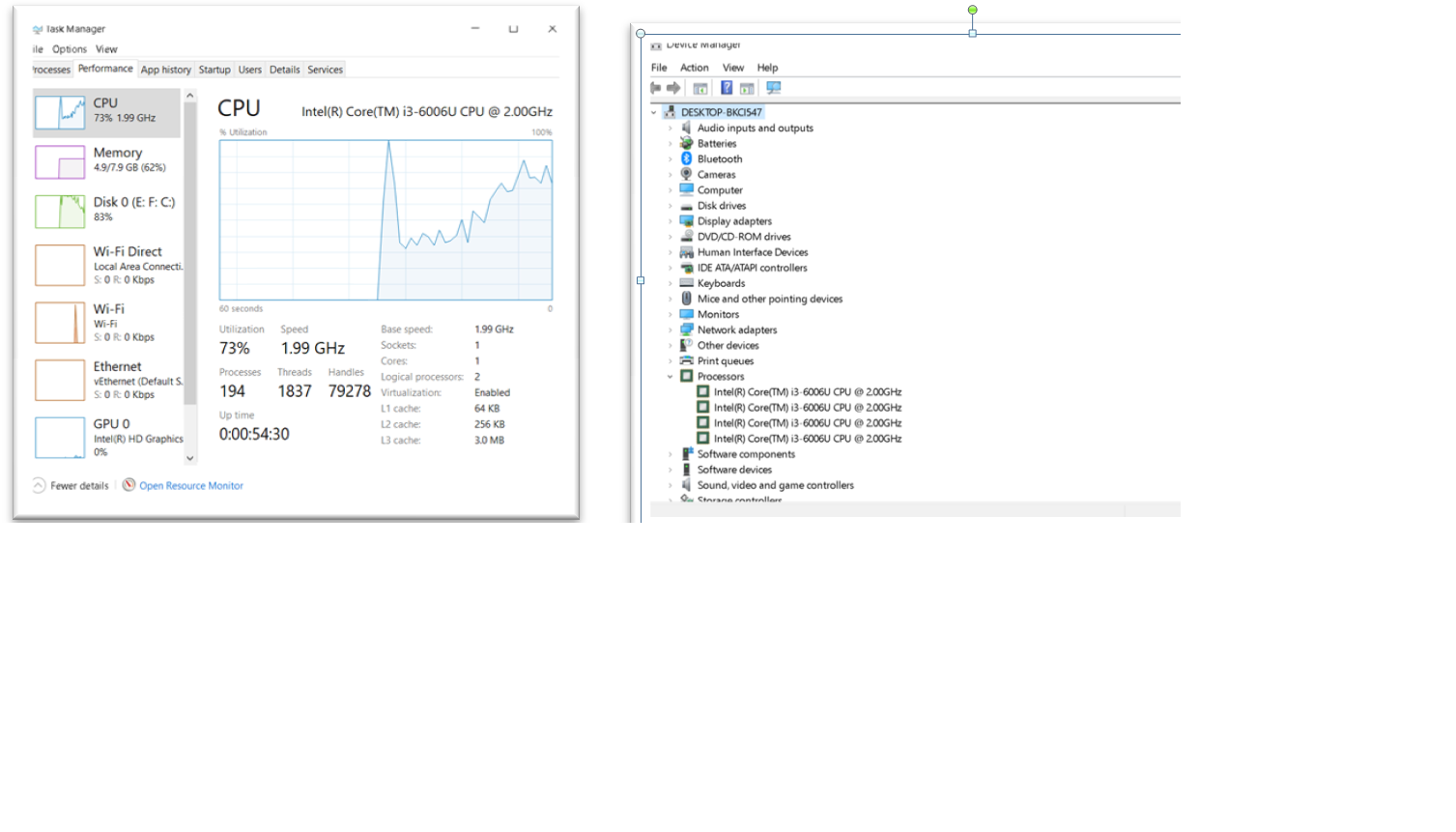The image size is (1456, 832).
Task: Click the Fewer details button
Action: point(71,485)
